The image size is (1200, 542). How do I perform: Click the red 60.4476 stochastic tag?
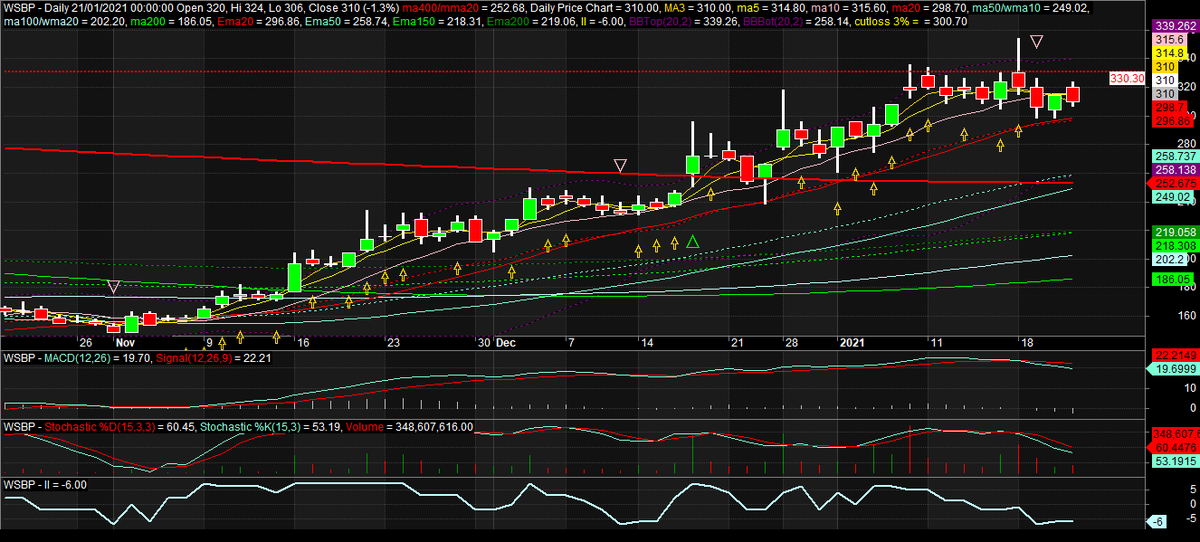click(1172, 448)
